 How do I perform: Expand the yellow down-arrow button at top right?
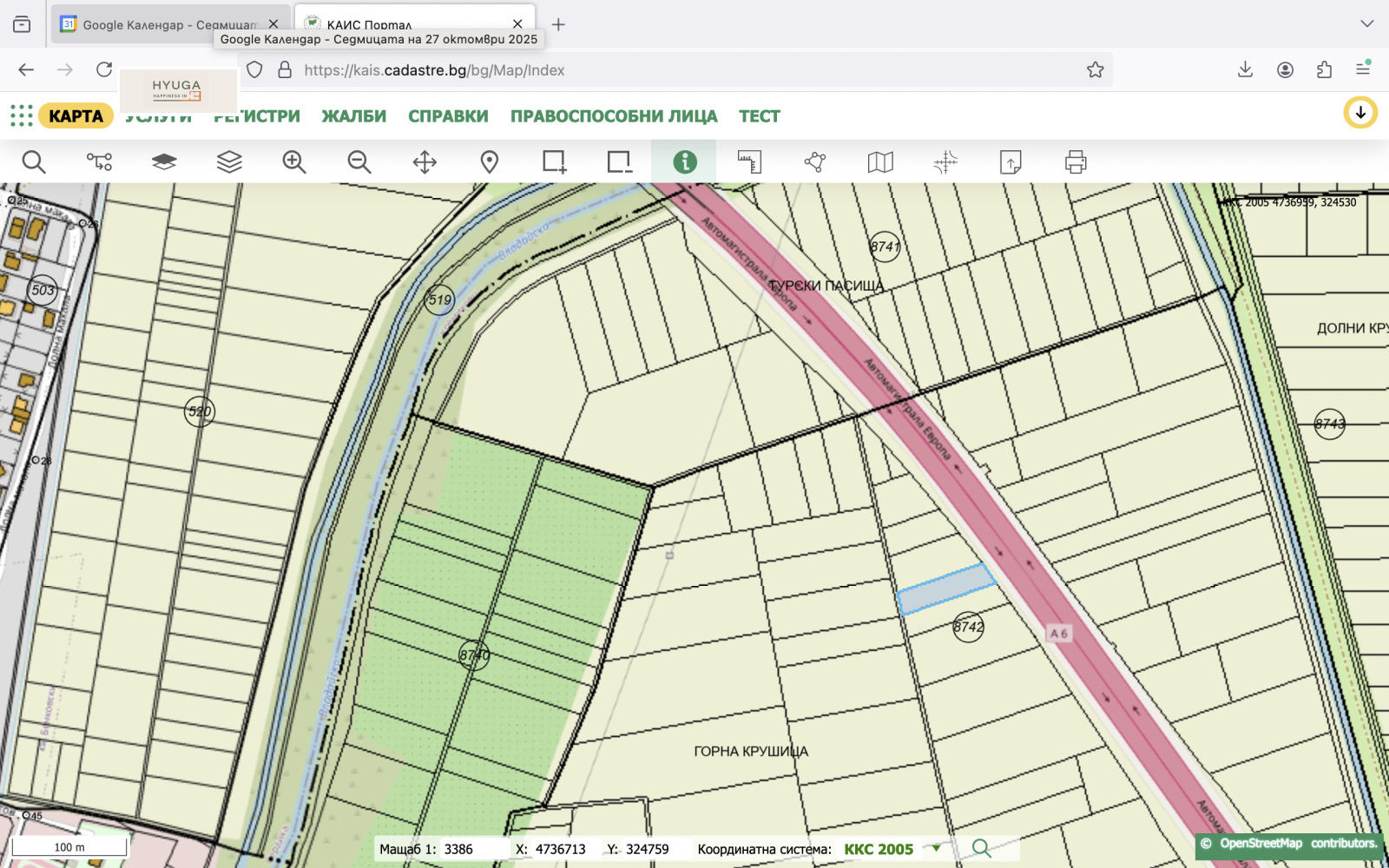pos(1360,113)
